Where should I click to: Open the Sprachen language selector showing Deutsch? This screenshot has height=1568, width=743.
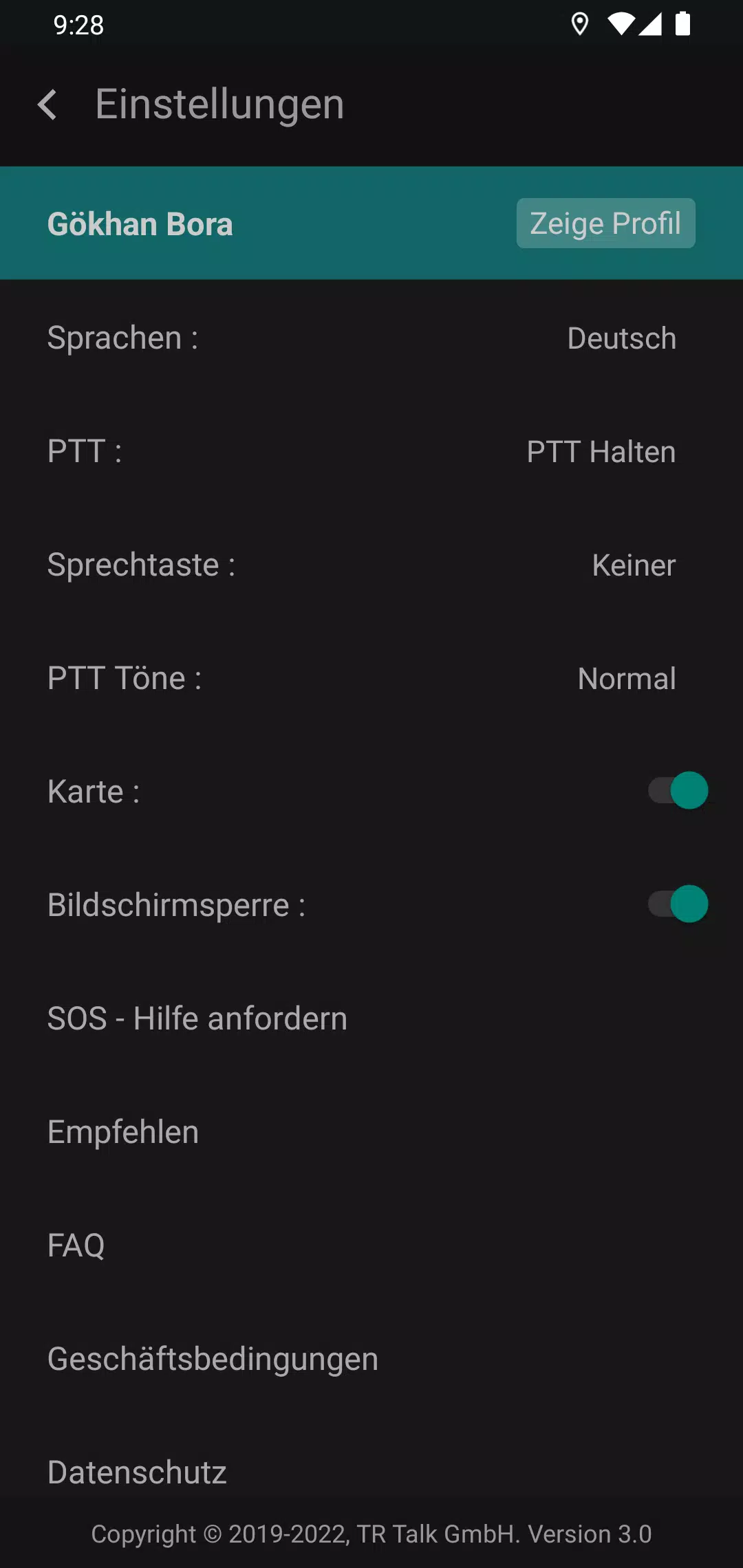click(371, 338)
